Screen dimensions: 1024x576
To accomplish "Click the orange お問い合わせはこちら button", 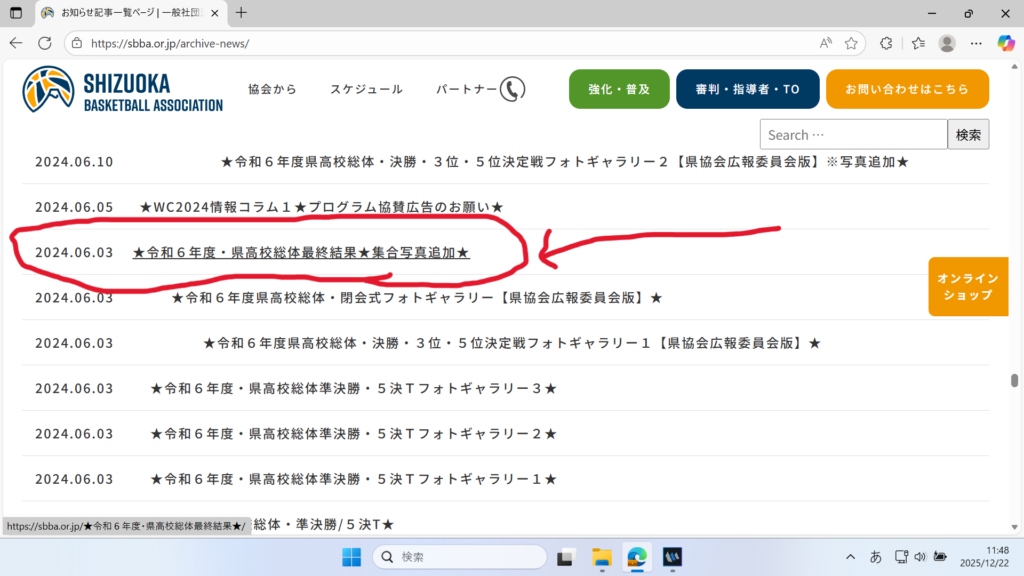I will [907, 89].
